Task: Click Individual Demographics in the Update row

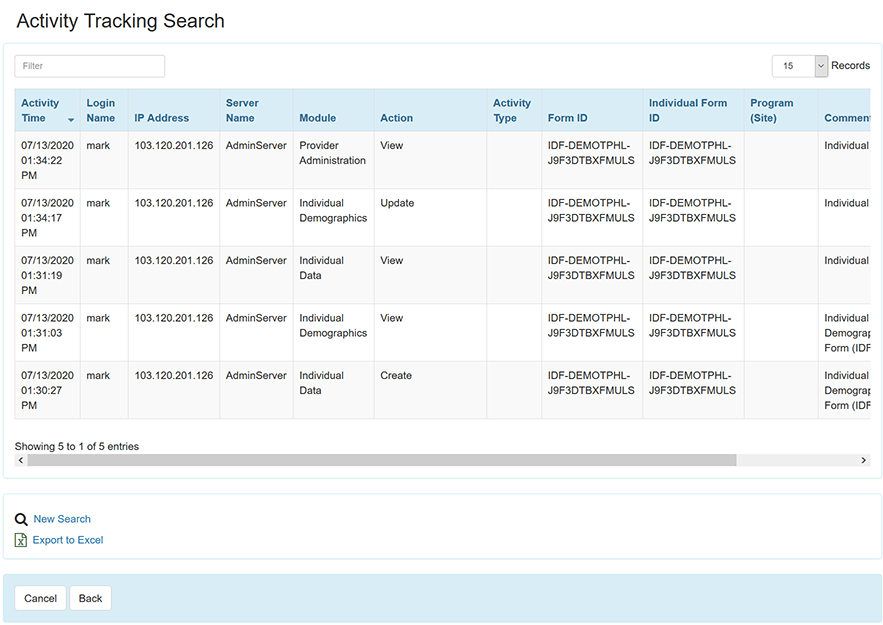Action: click(333, 211)
